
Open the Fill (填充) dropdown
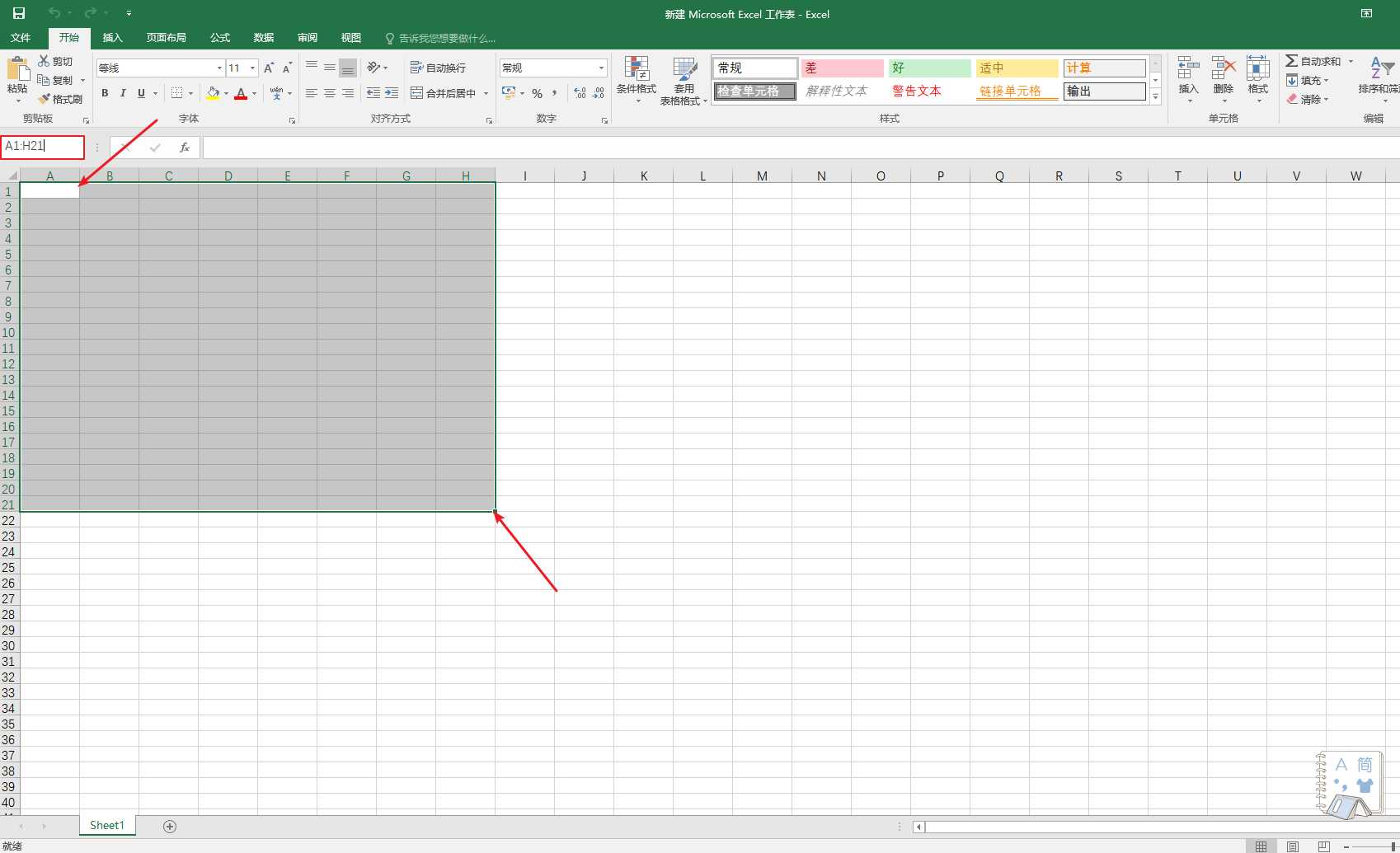pos(1308,80)
